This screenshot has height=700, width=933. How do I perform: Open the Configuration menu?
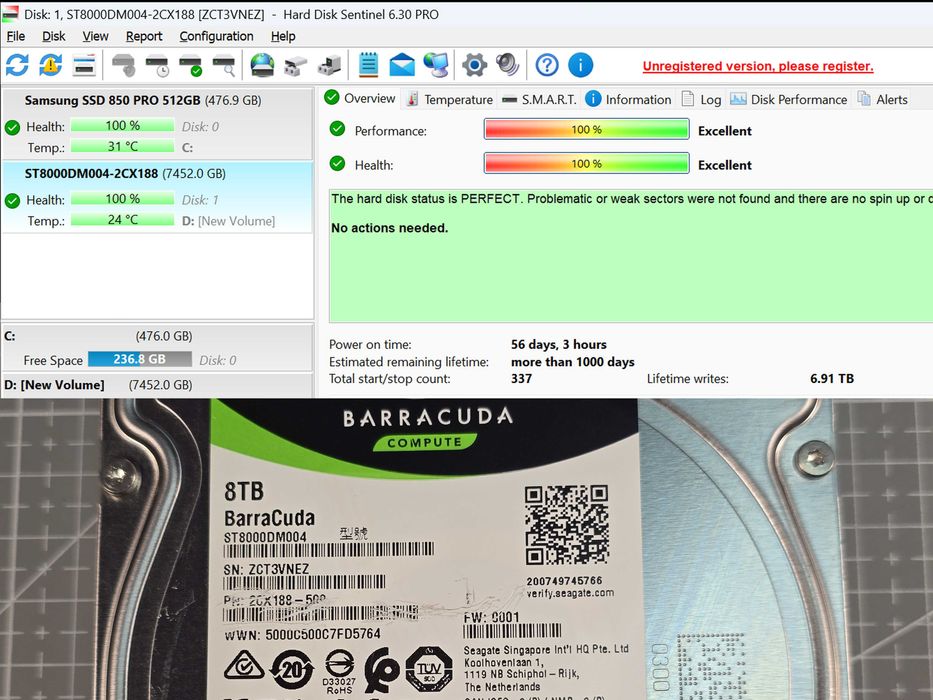[217, 36]
